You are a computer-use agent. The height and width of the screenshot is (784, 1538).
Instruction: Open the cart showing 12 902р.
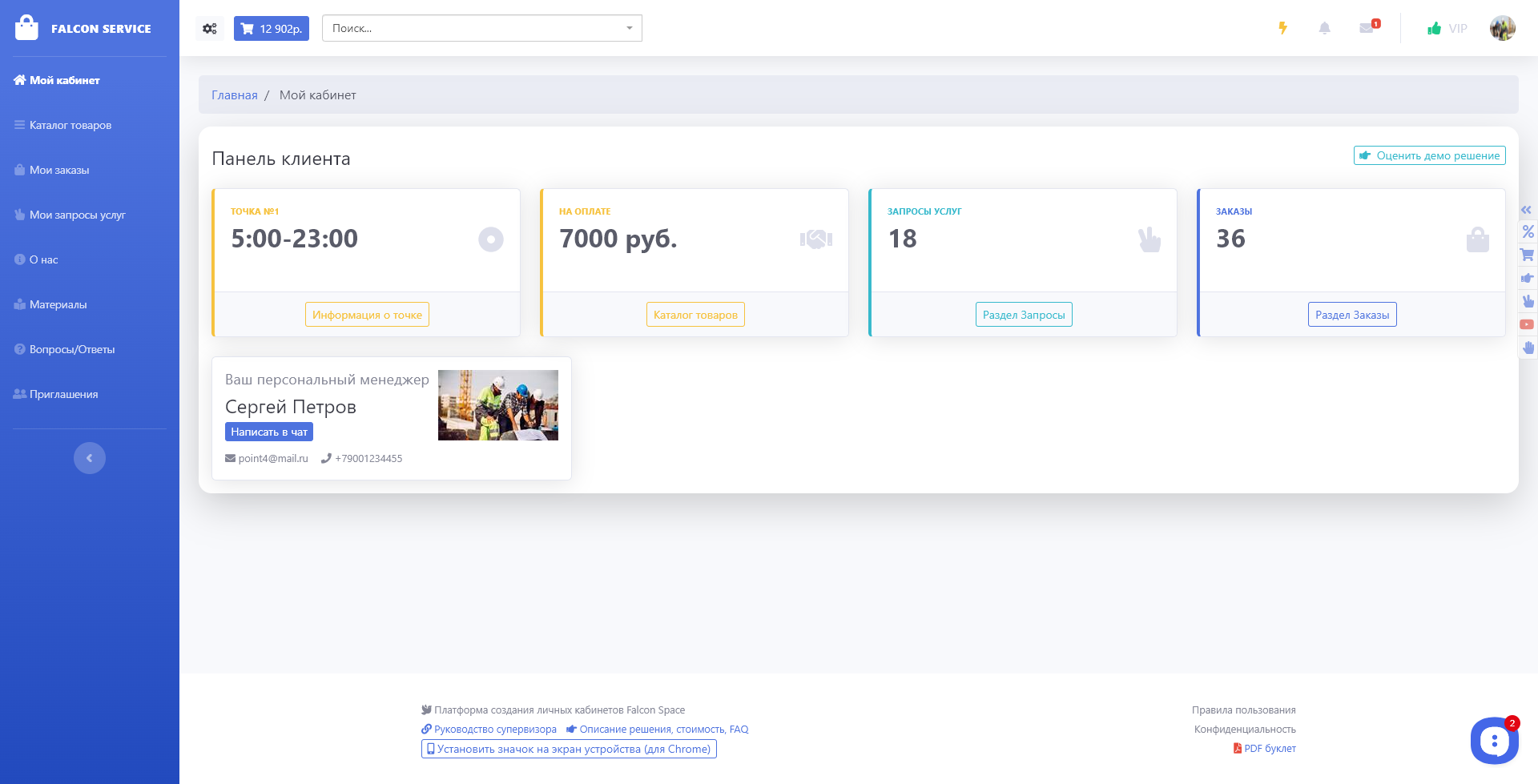pos(272,29)
